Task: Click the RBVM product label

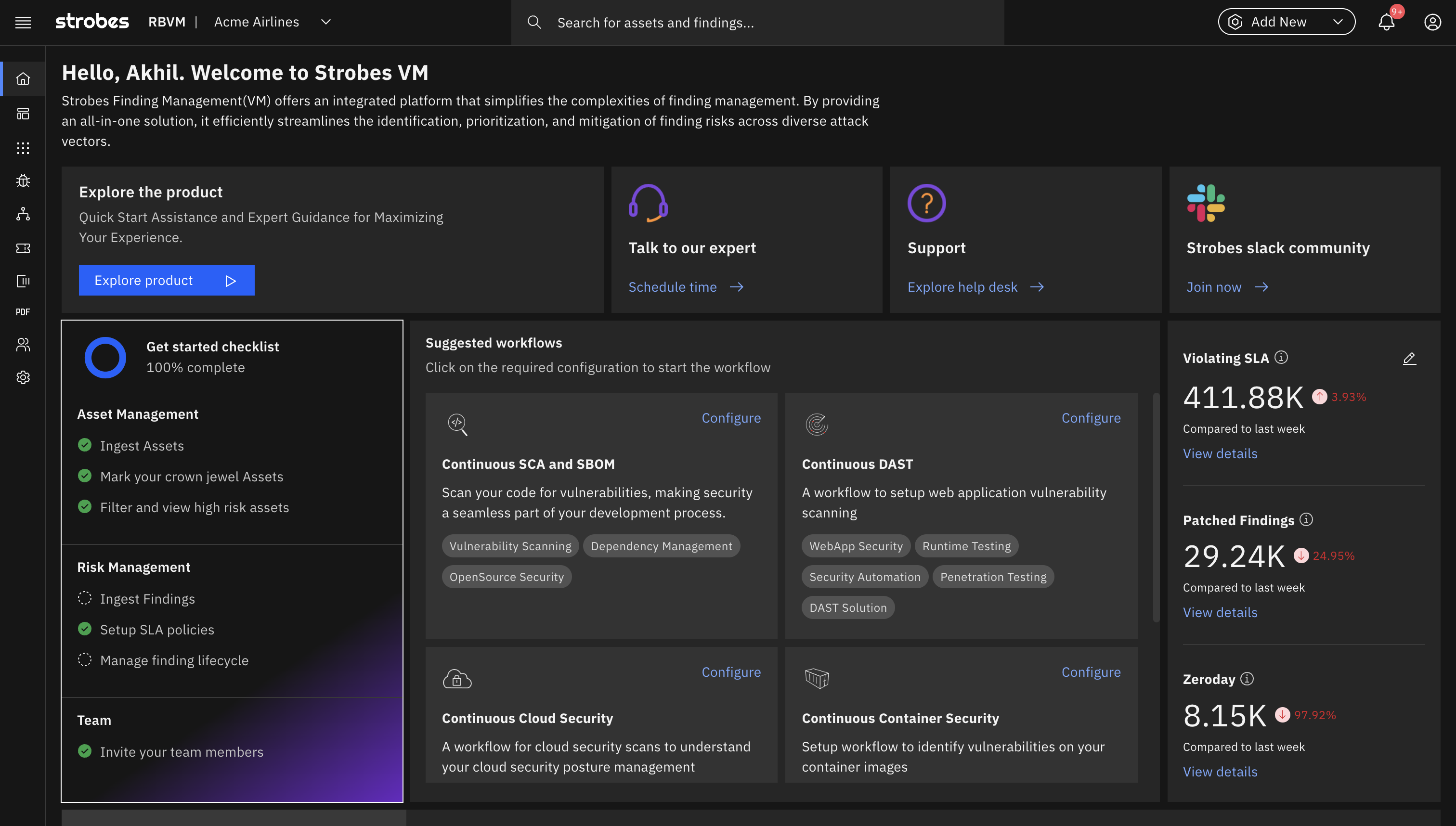Action: tap(167, 22)
